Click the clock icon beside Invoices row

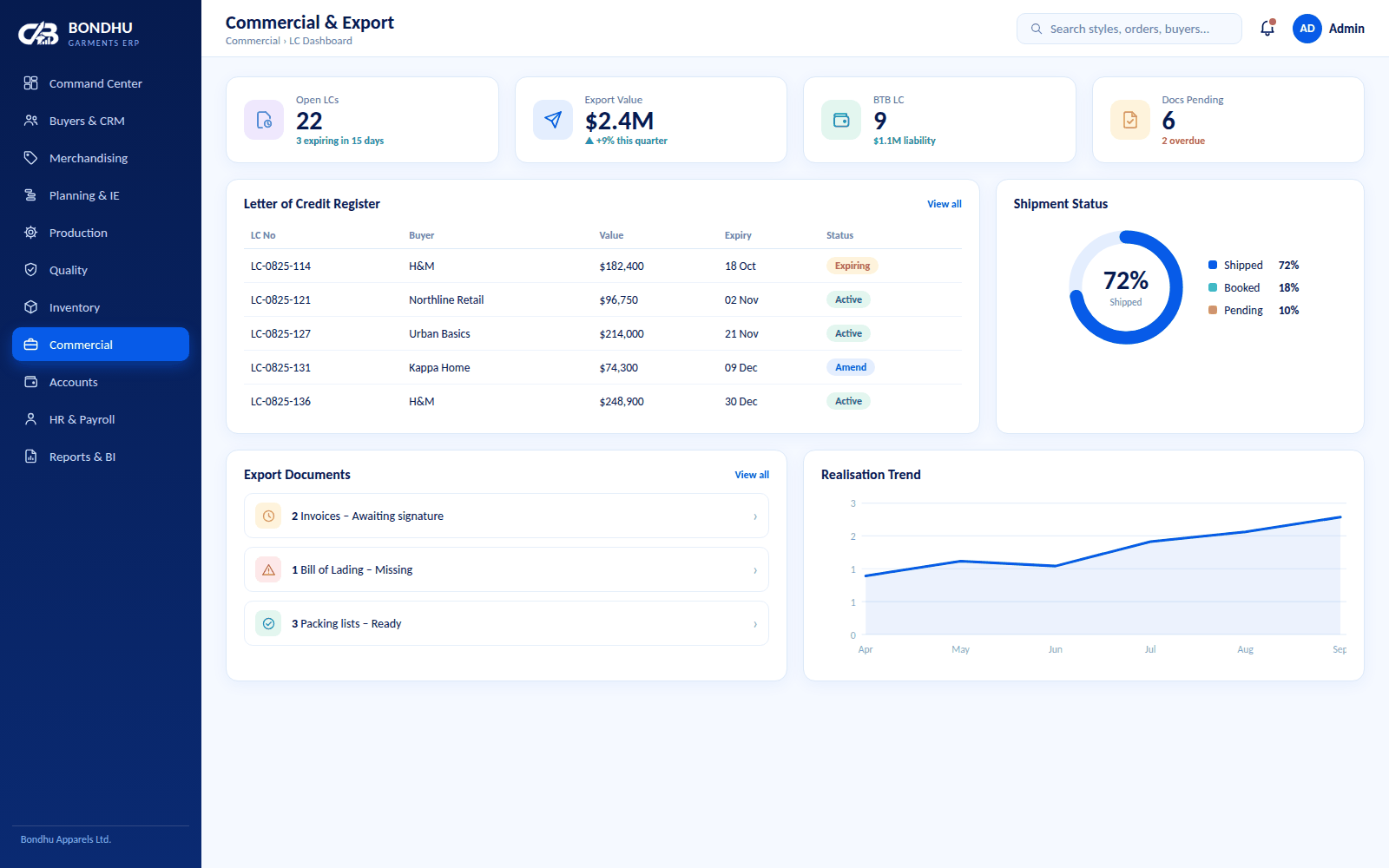pyautogui.click(x=268, y=516)
